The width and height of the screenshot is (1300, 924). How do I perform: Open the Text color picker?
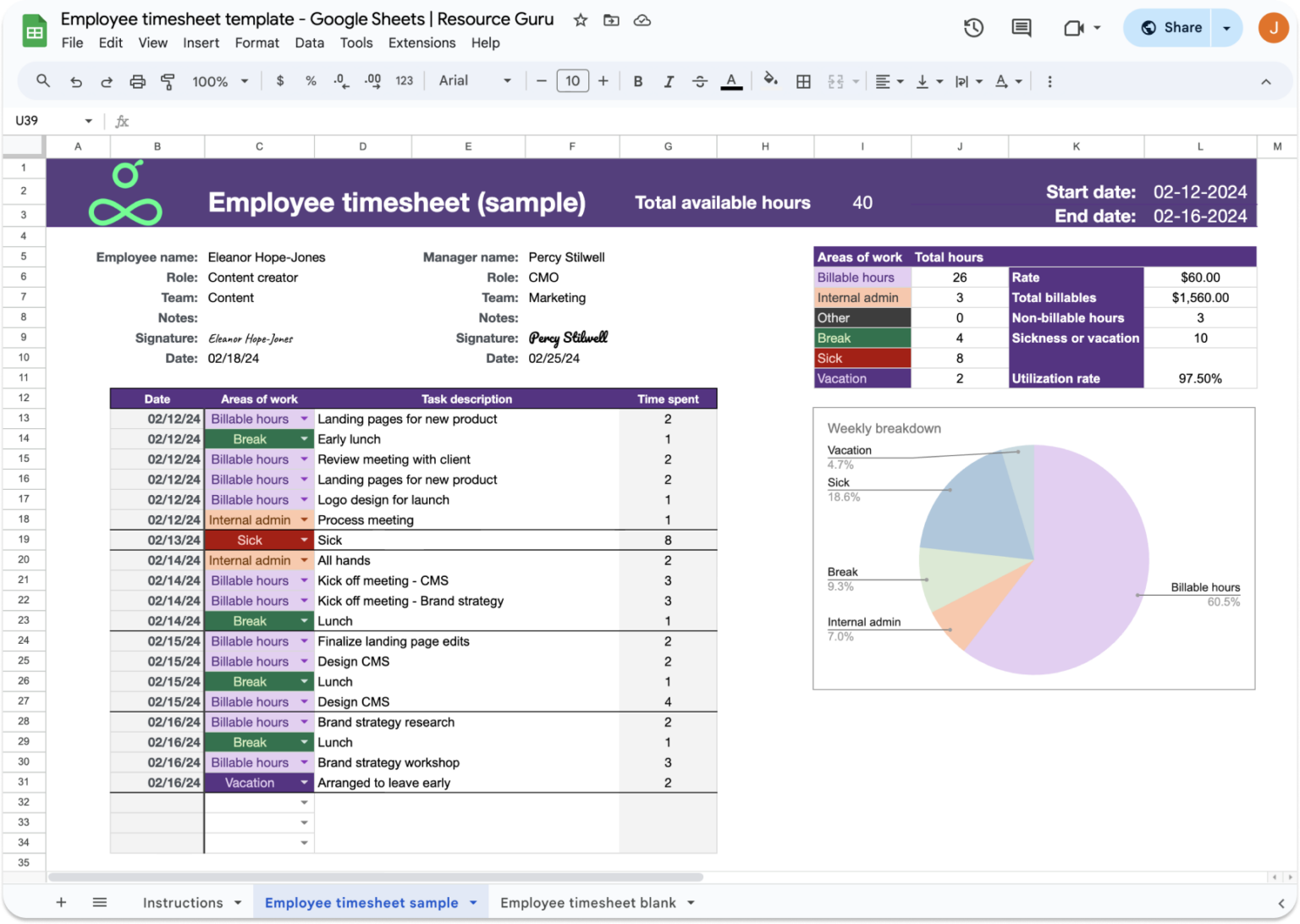(730, 81)
